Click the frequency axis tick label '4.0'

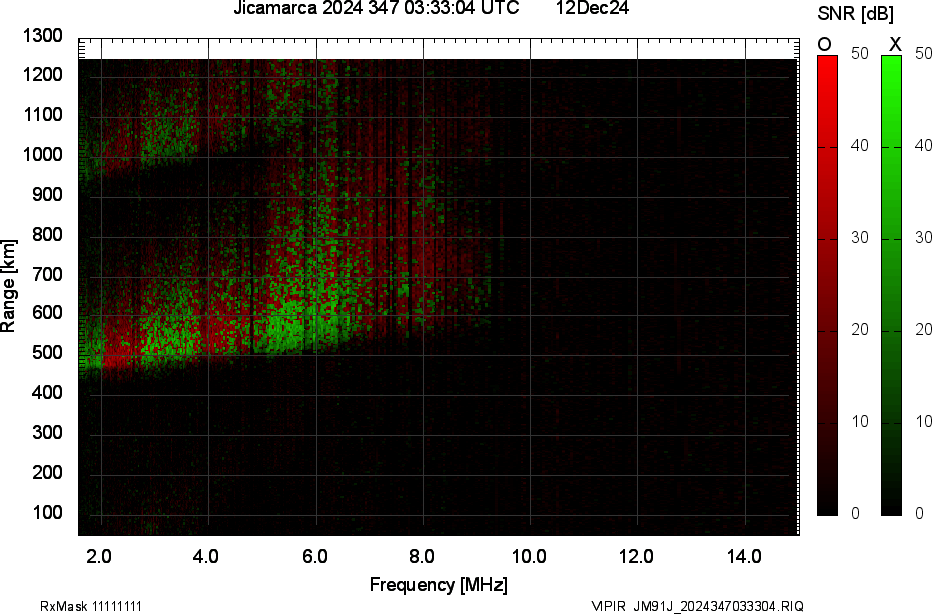point(205,557)
